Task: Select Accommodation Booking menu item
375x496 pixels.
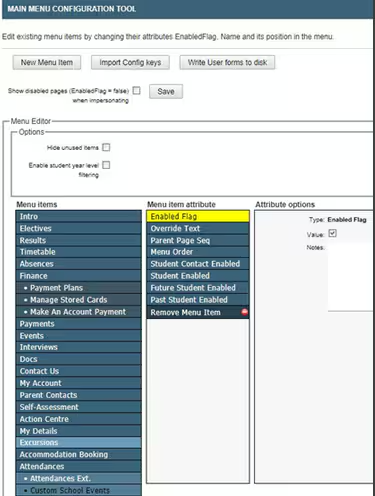Action: (x=79, y=455)
